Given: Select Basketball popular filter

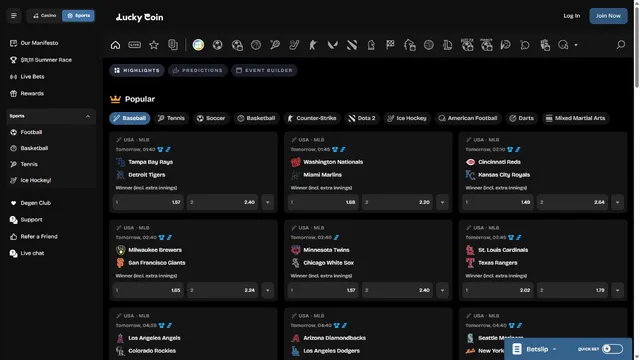Looking at the screenshot, I should click(x=256, y=118).
